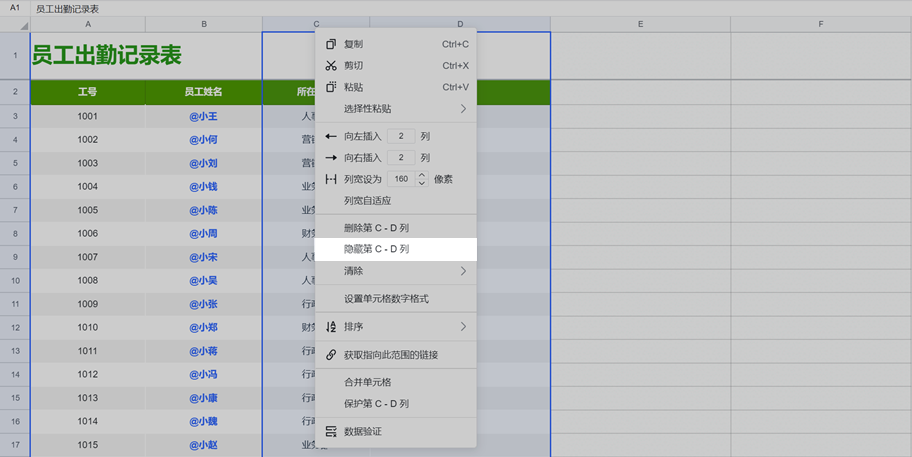Click the scissors cut icon
This screenshot has width=912, height=457.
pos(331,66)
